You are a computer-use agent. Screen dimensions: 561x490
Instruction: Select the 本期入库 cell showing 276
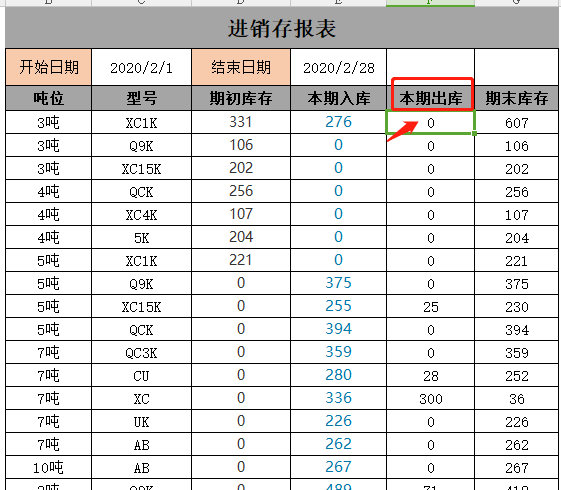(x=338, y=122)
